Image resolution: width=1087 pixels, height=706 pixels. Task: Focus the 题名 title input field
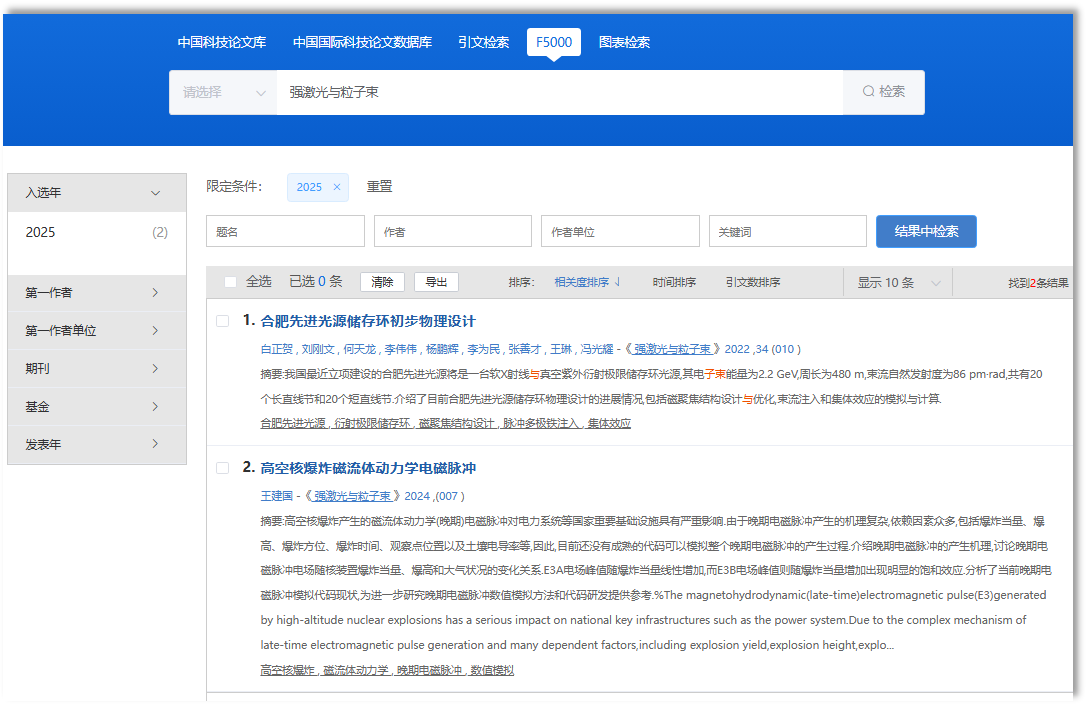click(285, 231)
